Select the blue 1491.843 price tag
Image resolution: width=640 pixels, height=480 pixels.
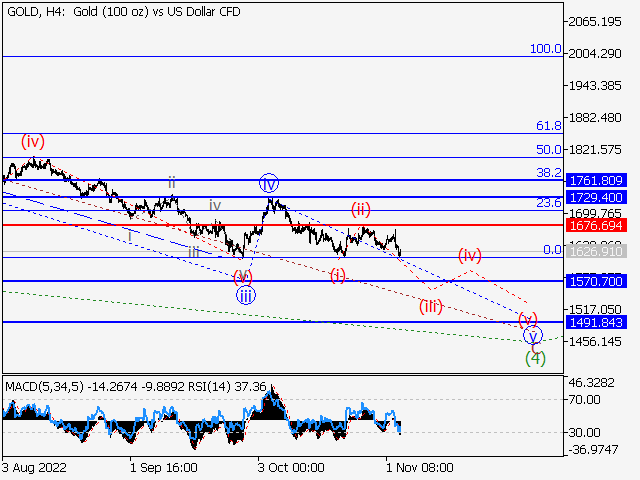coord(596,322)
